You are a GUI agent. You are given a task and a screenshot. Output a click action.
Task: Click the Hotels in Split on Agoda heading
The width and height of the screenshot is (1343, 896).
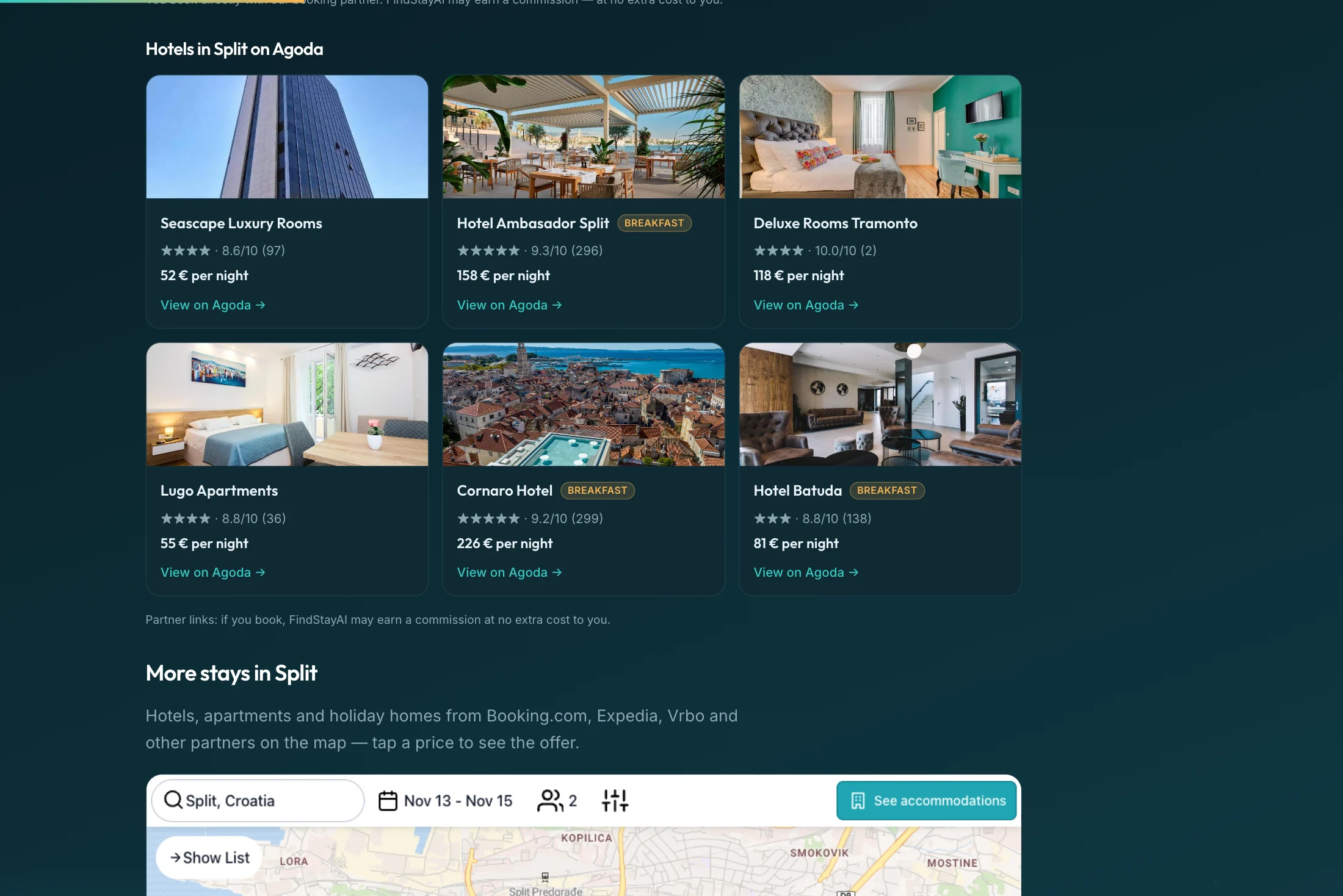[x=234, y=49]
